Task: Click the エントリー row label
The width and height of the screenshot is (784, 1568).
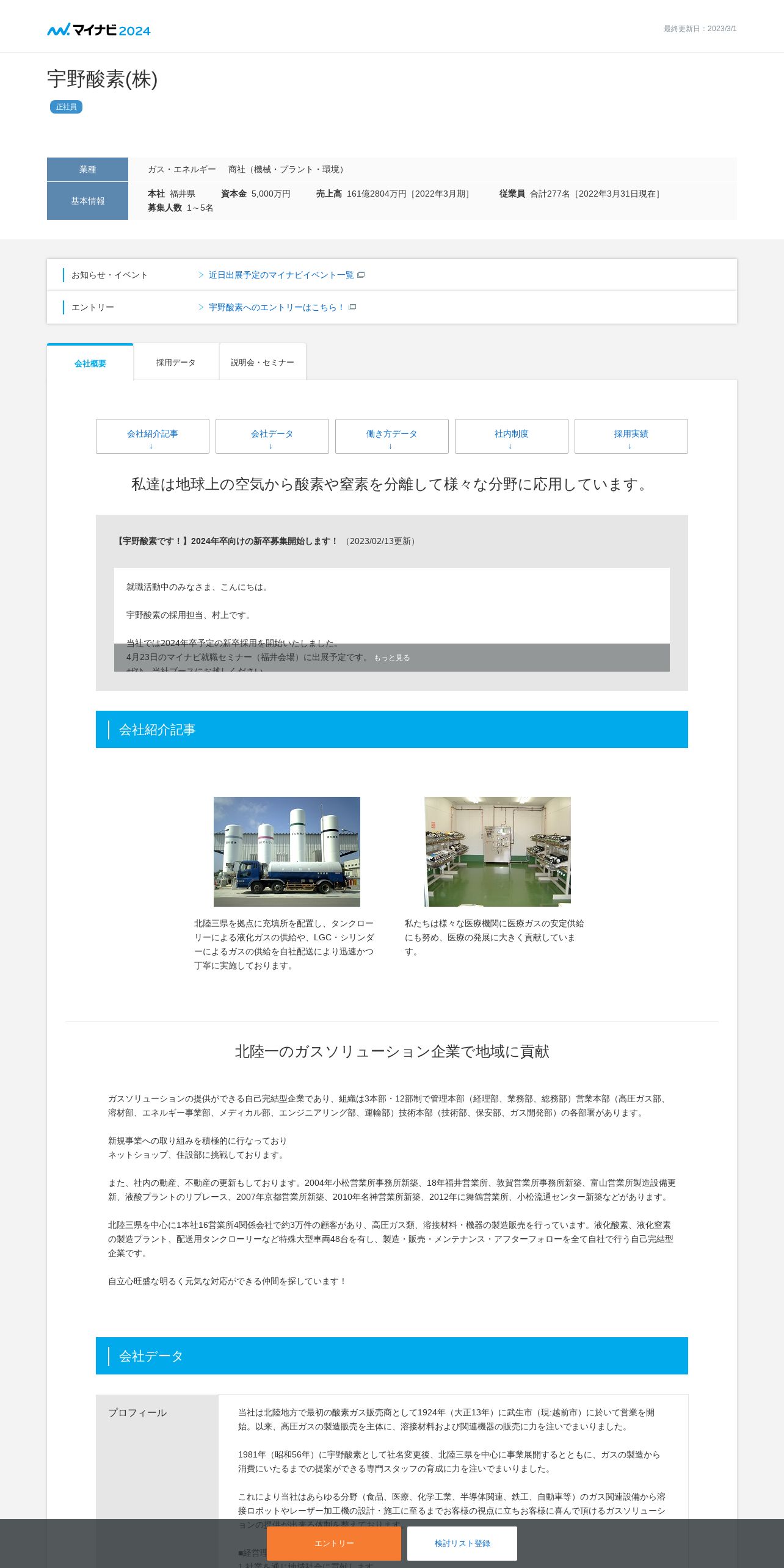Action: click(x=93, y=307)
